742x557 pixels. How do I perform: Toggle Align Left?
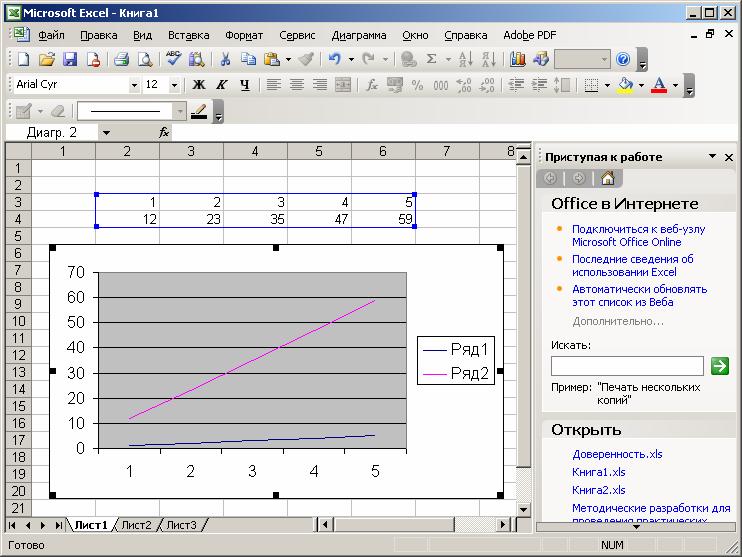pyautogui.click(x=274, y=85)
